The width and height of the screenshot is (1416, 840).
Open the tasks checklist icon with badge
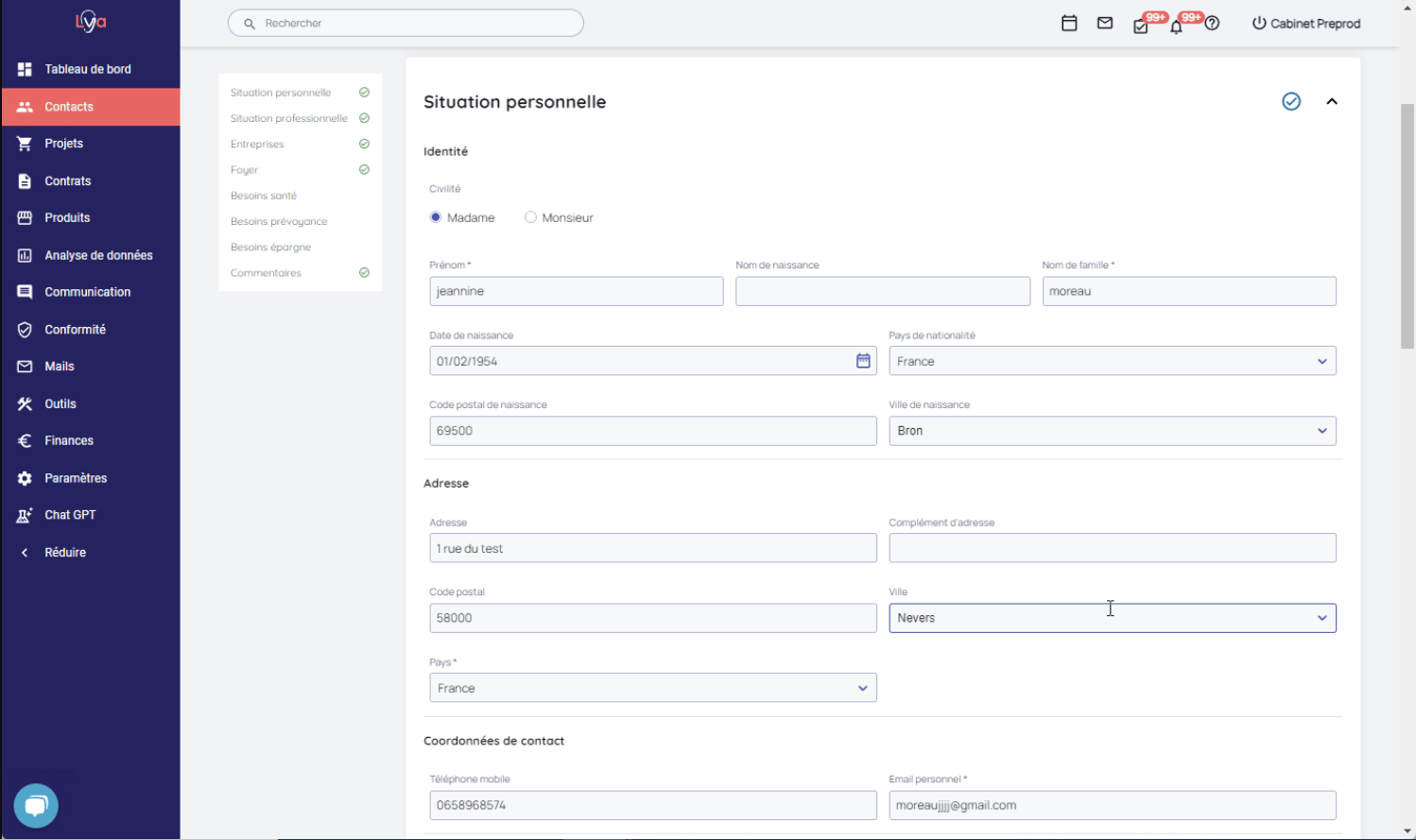pyautogui.click(x=1141, y=26)
